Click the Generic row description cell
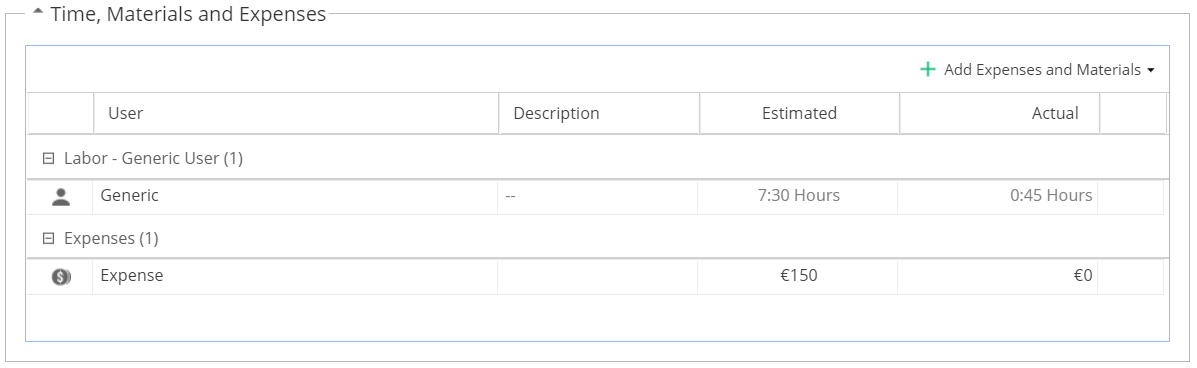The height and width of the screenshot is (368, 1197). pos(597,197)
